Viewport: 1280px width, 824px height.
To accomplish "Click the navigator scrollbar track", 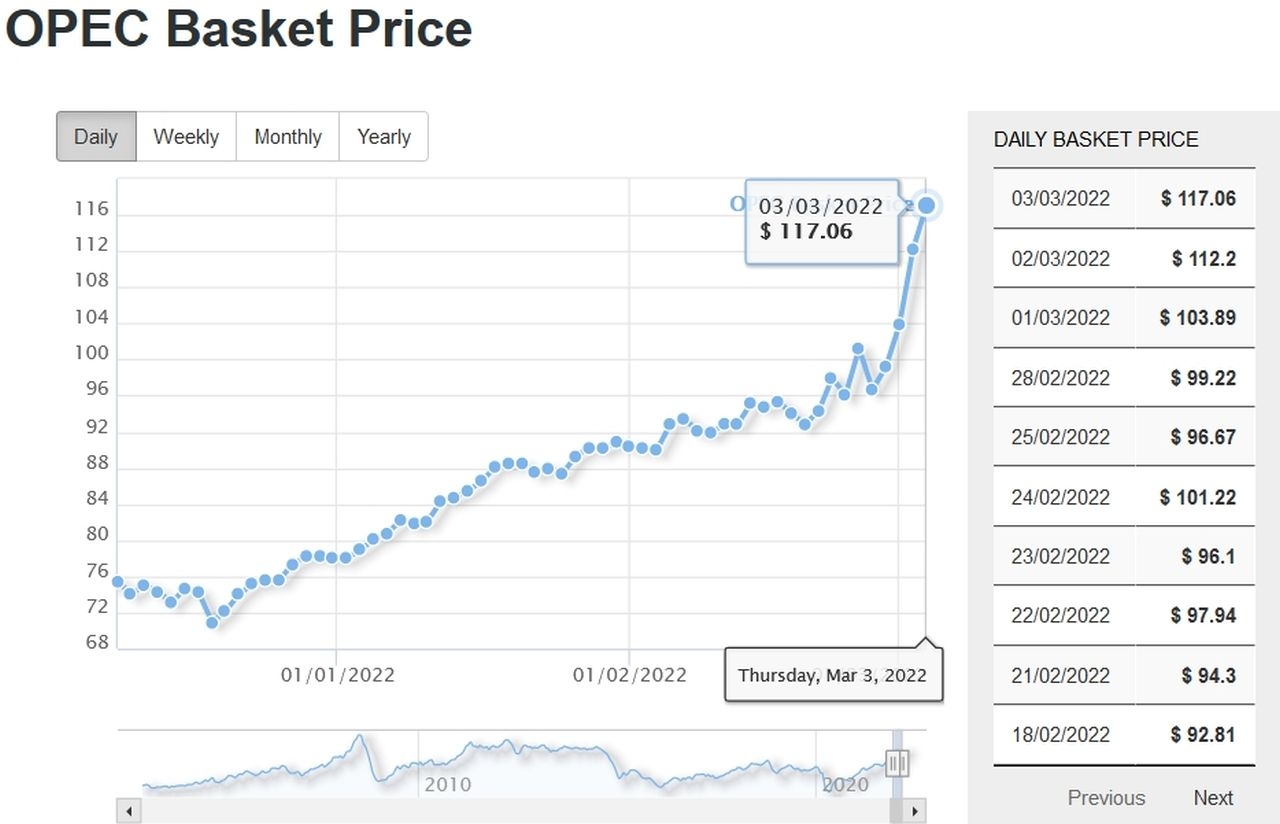I will pyautogui.click(x=500, y=810).
